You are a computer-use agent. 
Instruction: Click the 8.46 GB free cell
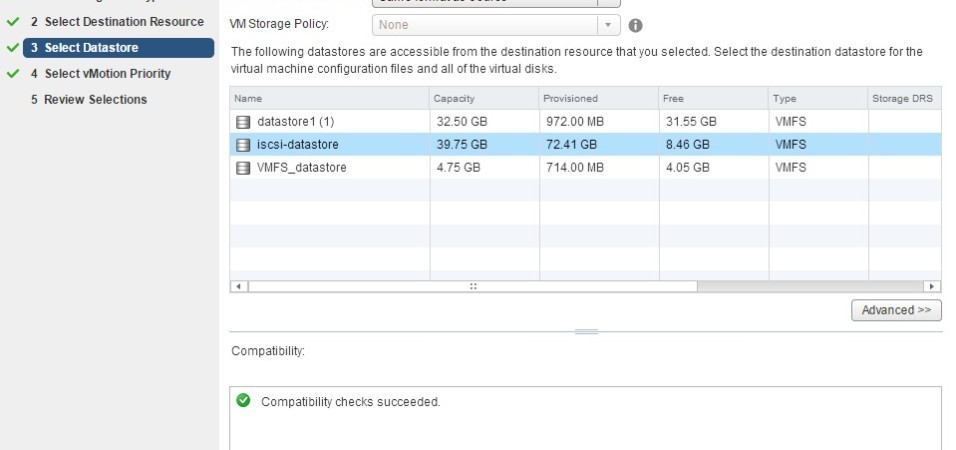687,145
